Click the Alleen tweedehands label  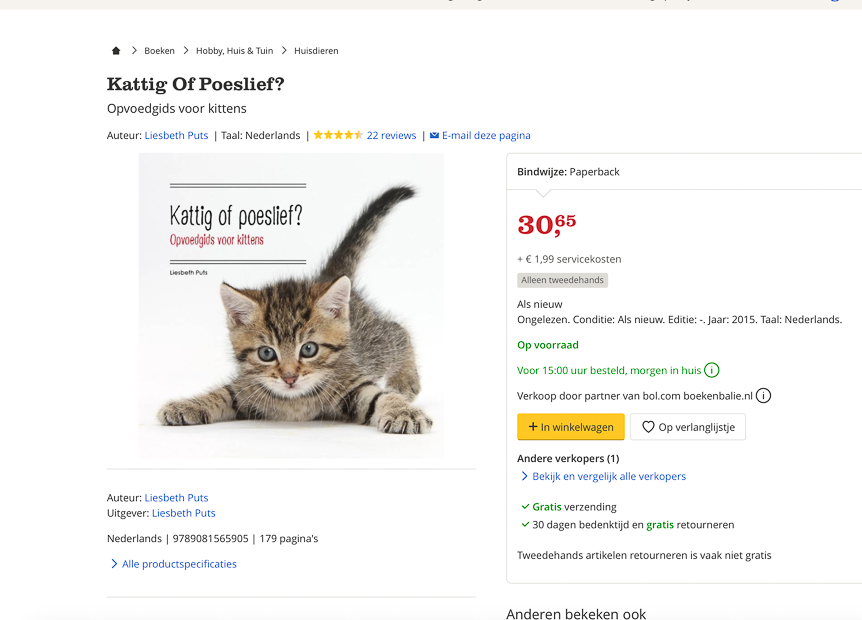coord(562,281)
